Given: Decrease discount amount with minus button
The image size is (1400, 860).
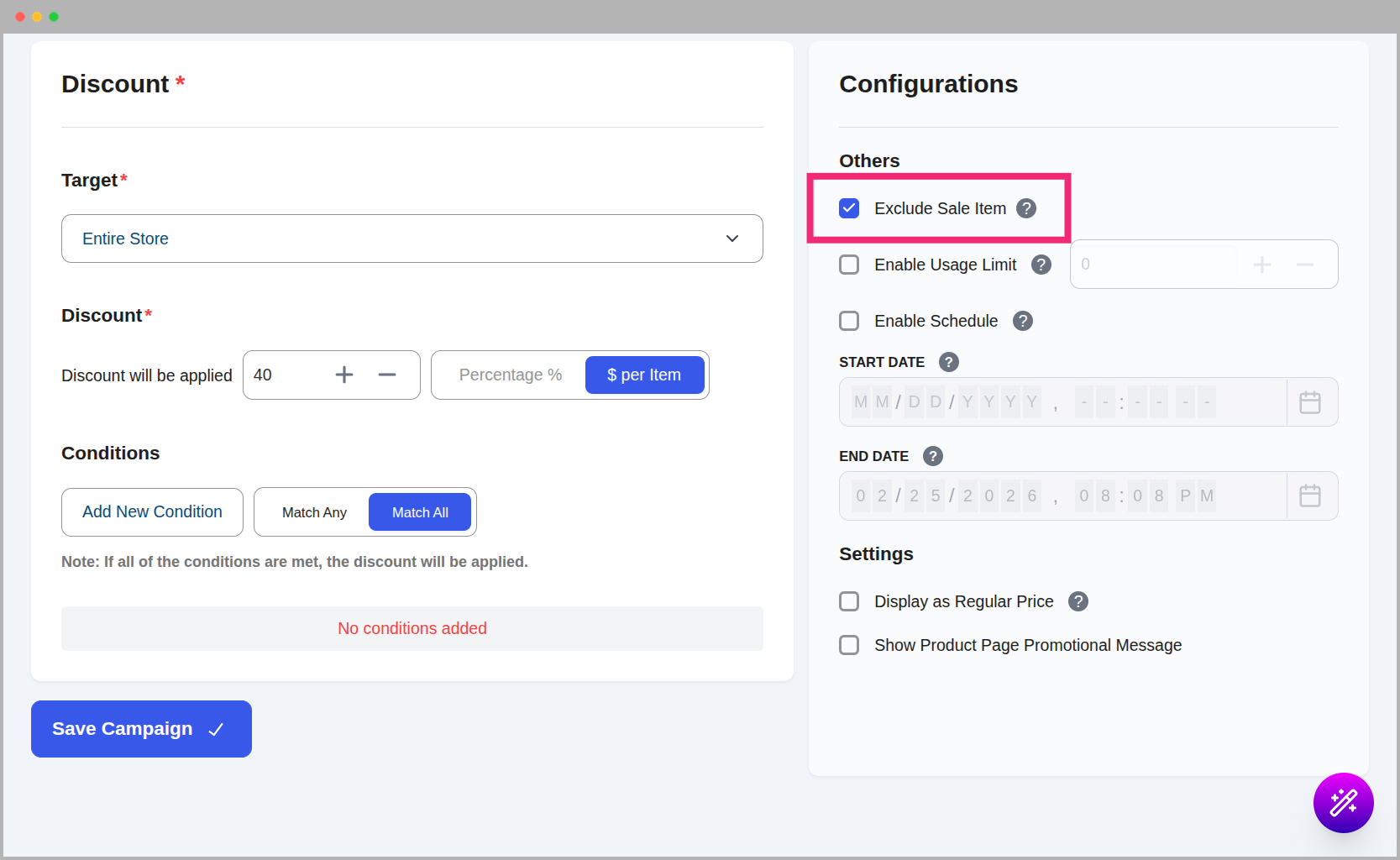Looking at the screenshot, I should pos(386,375).
